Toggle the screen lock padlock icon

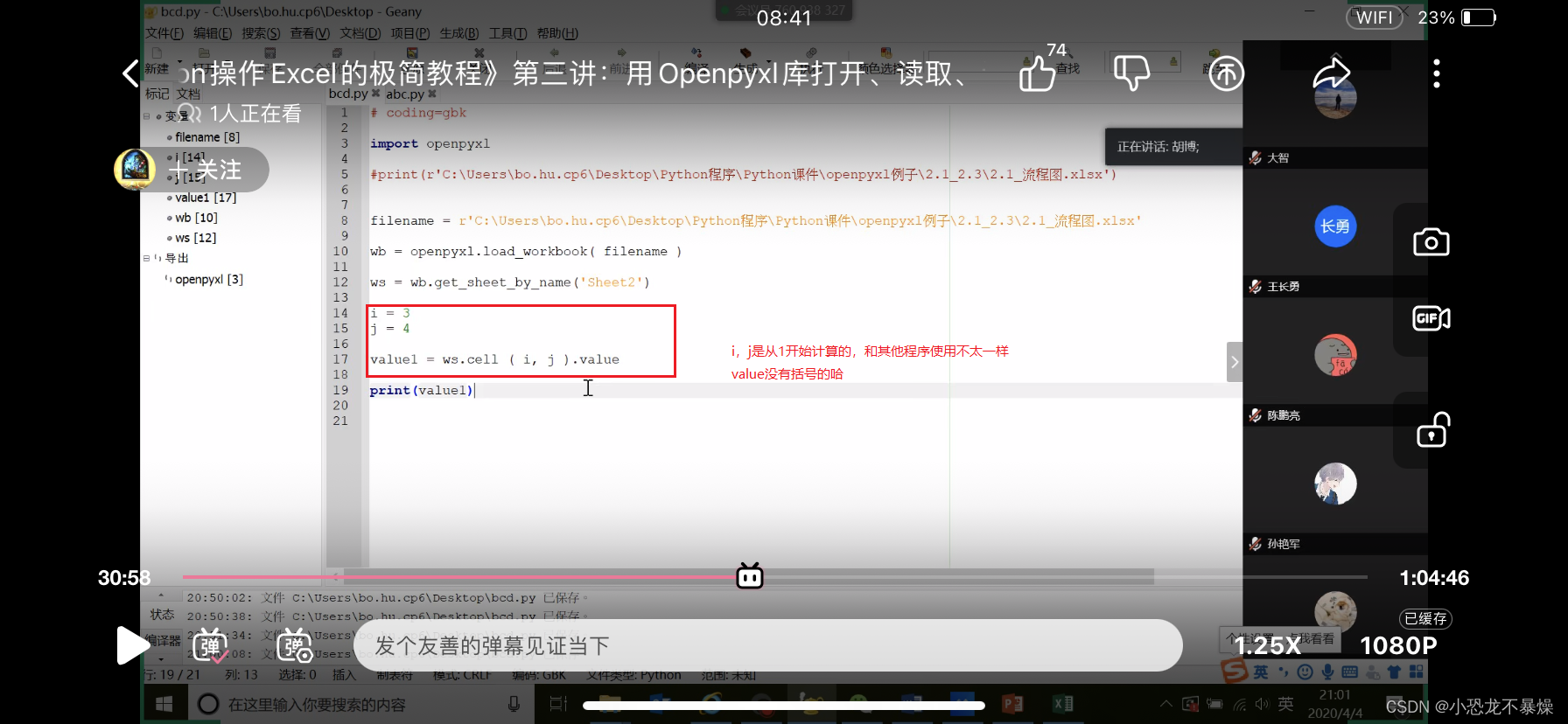1433,429
